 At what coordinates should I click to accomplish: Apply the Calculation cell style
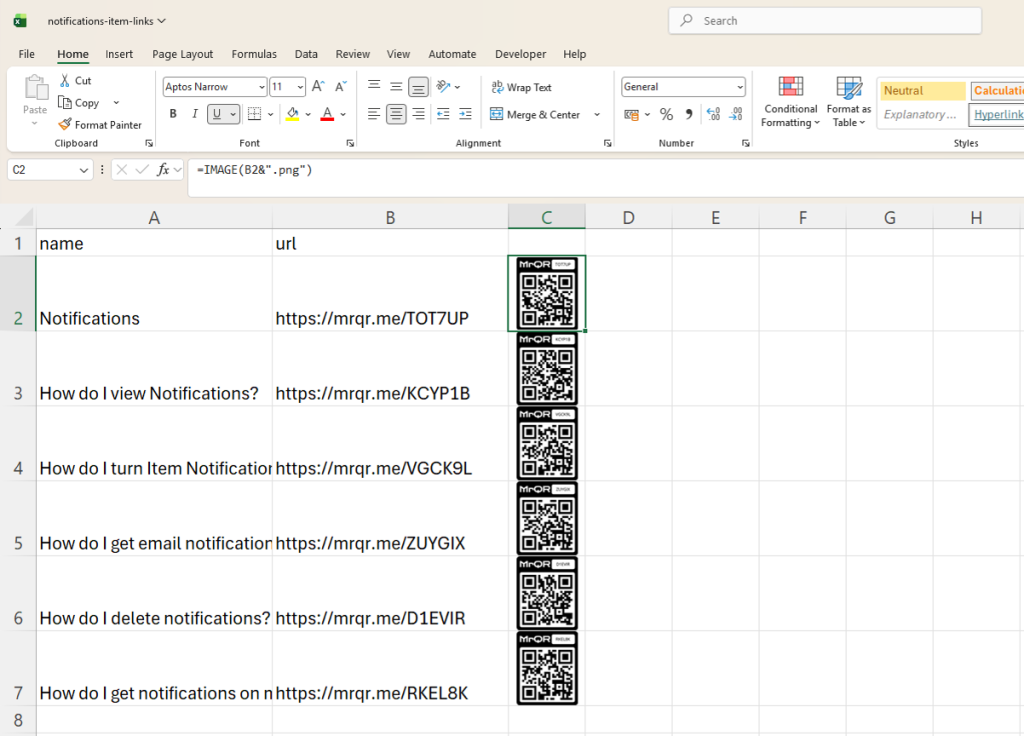[997, 91]
